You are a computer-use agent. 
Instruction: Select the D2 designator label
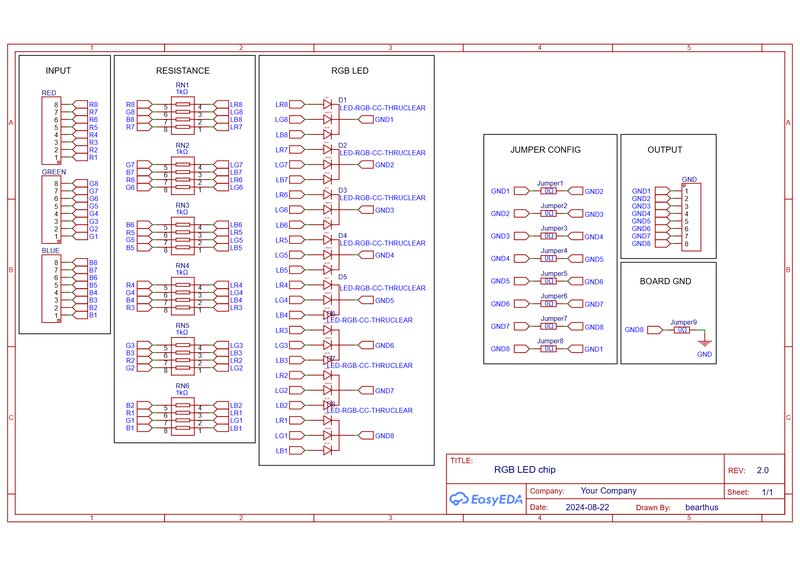(x=342, y=145)
